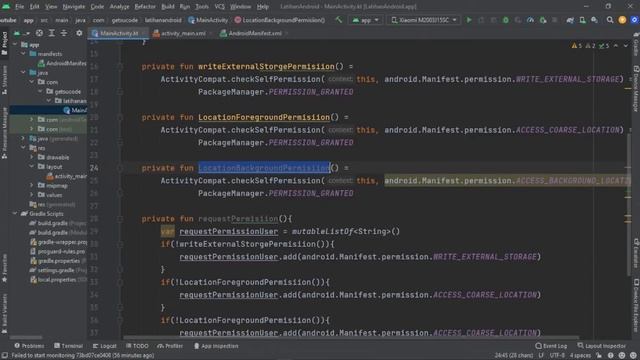Open the Layout Inspector panel

point(602,346)
